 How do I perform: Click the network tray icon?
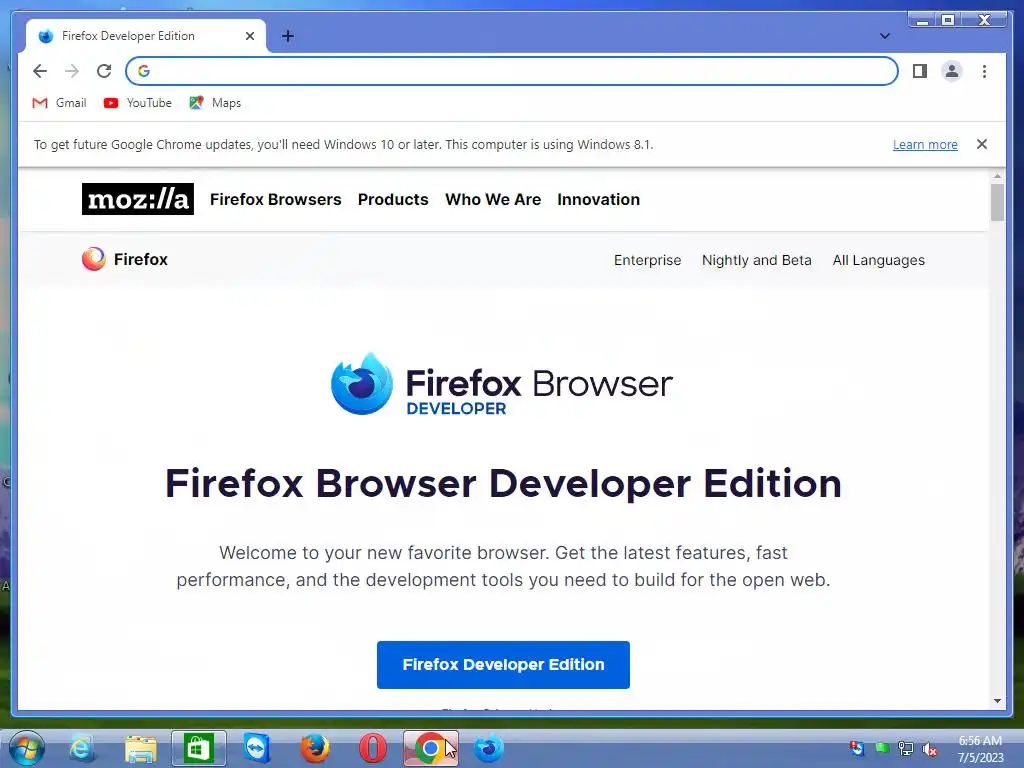pos(906,748)
